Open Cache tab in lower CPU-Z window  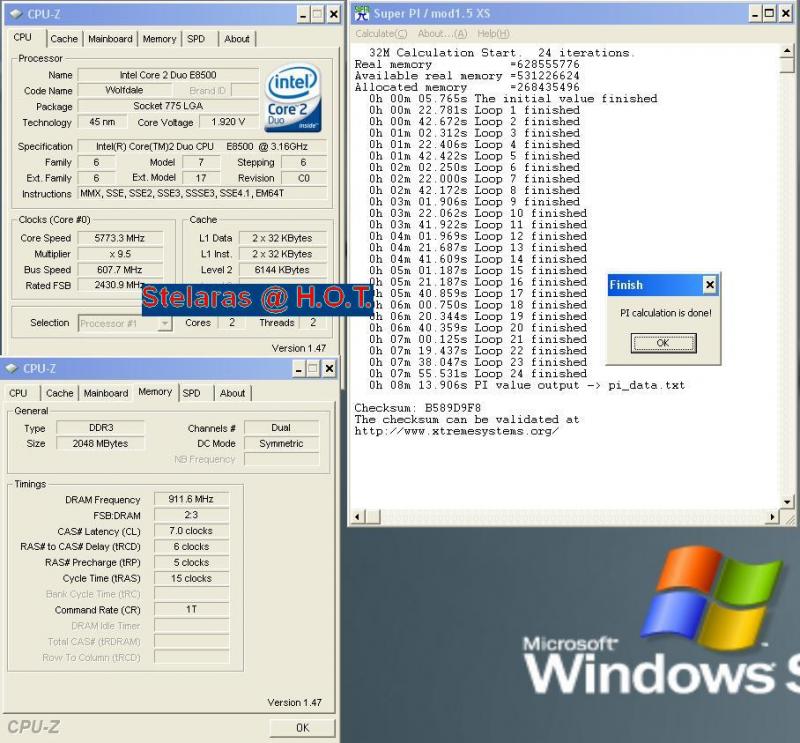[x=59, y=393]
